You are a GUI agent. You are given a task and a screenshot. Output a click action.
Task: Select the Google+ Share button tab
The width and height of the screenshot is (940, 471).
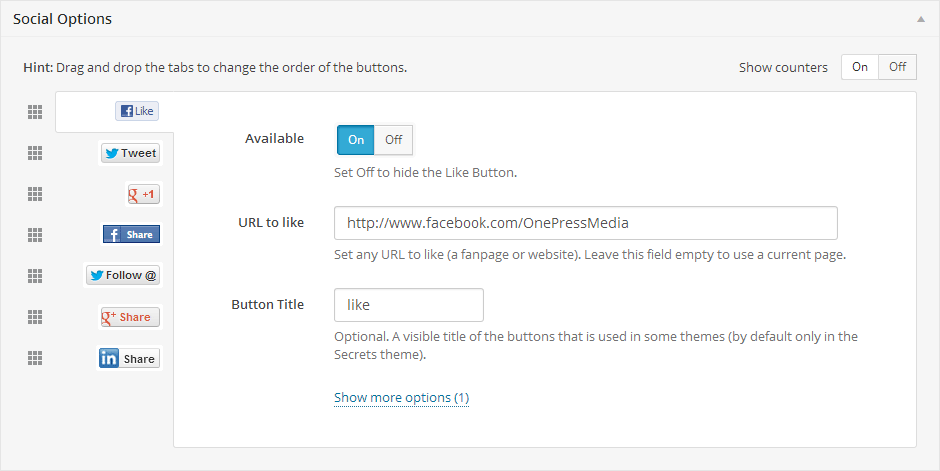[x=130, y=317]
